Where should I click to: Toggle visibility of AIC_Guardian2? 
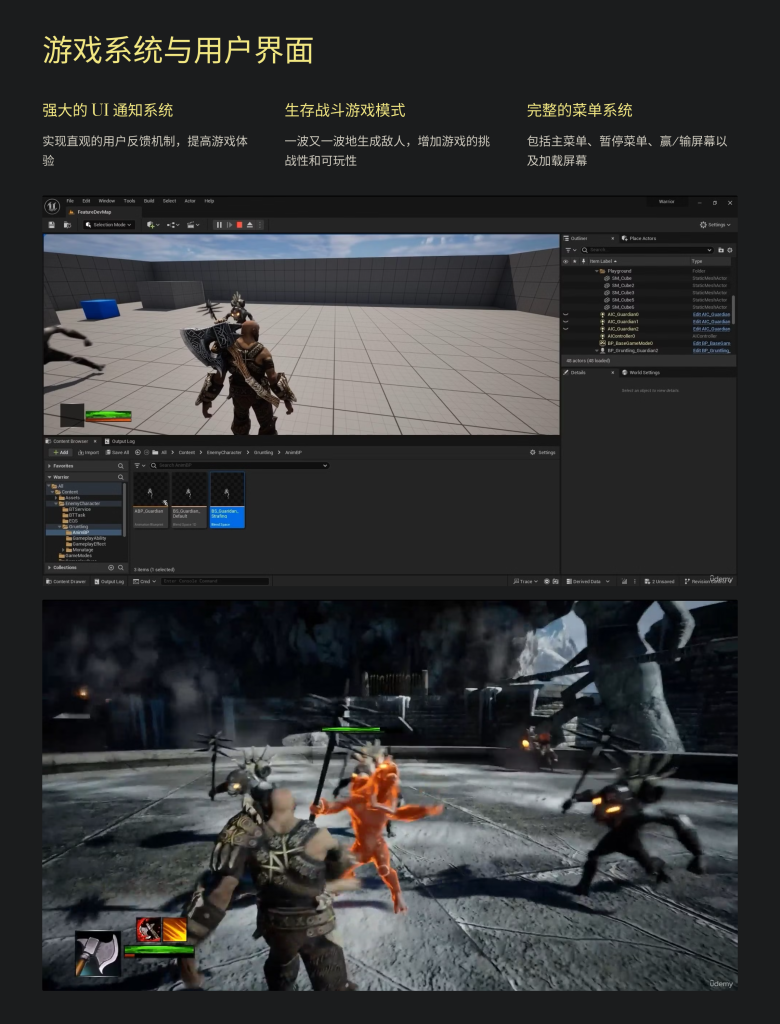pos(566,328)
